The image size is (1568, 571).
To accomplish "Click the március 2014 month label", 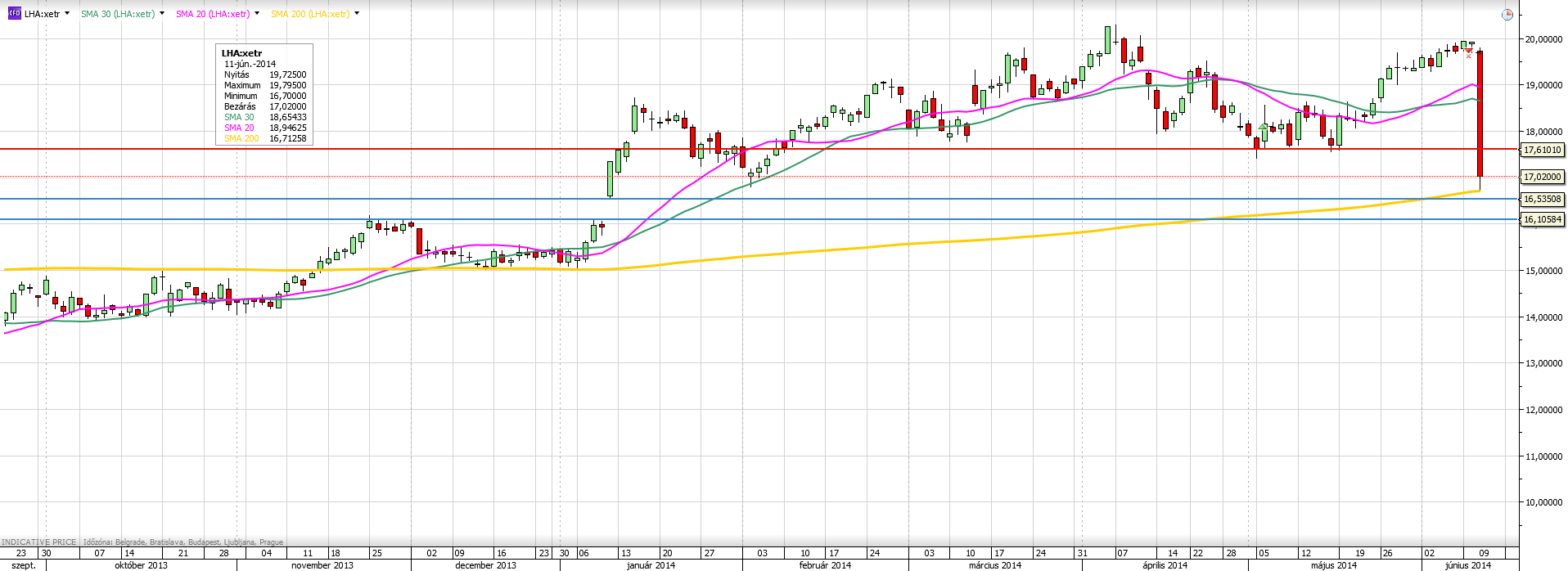I will point(995,565).
